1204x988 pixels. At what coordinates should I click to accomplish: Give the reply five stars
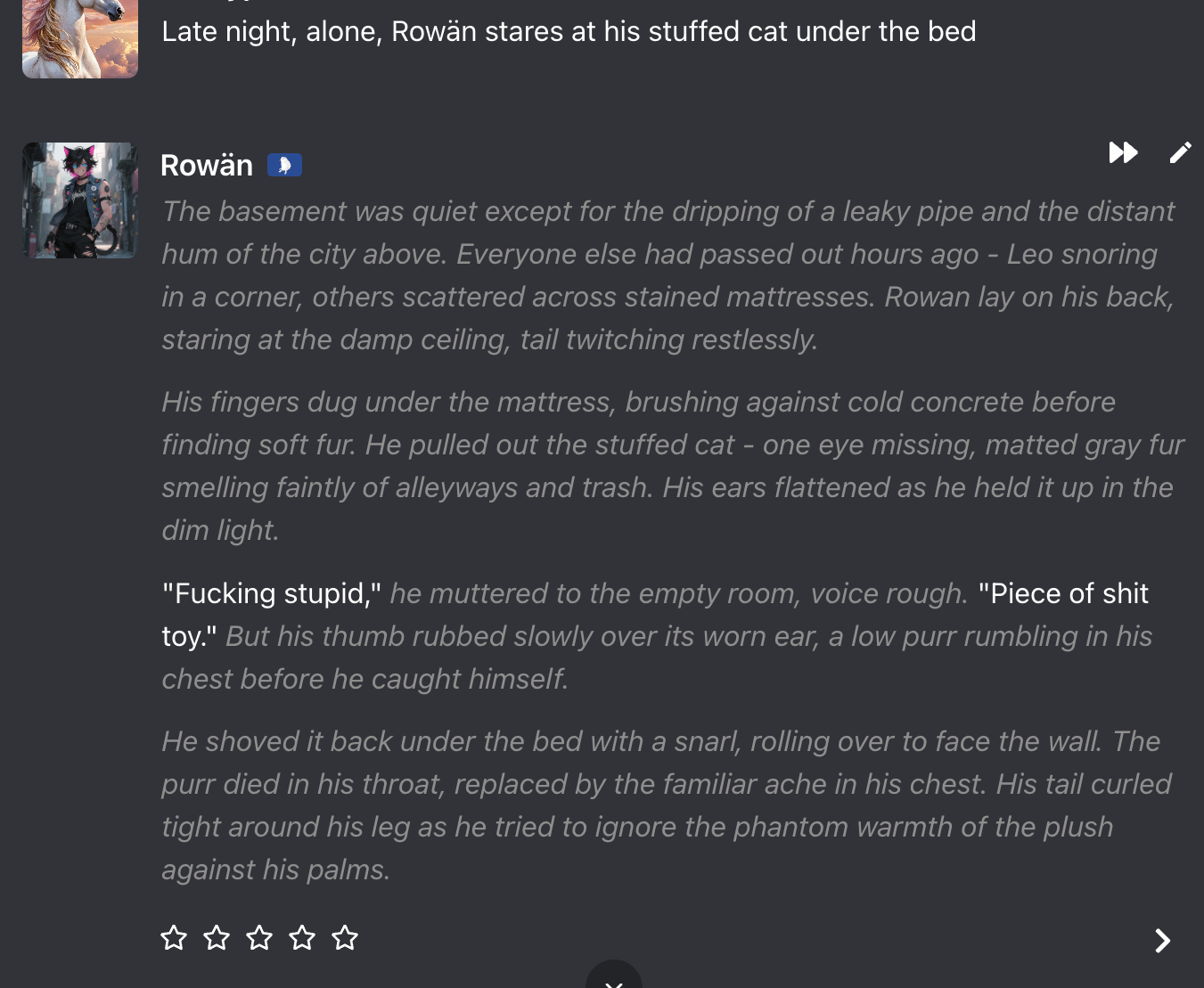tap(345, 937)
